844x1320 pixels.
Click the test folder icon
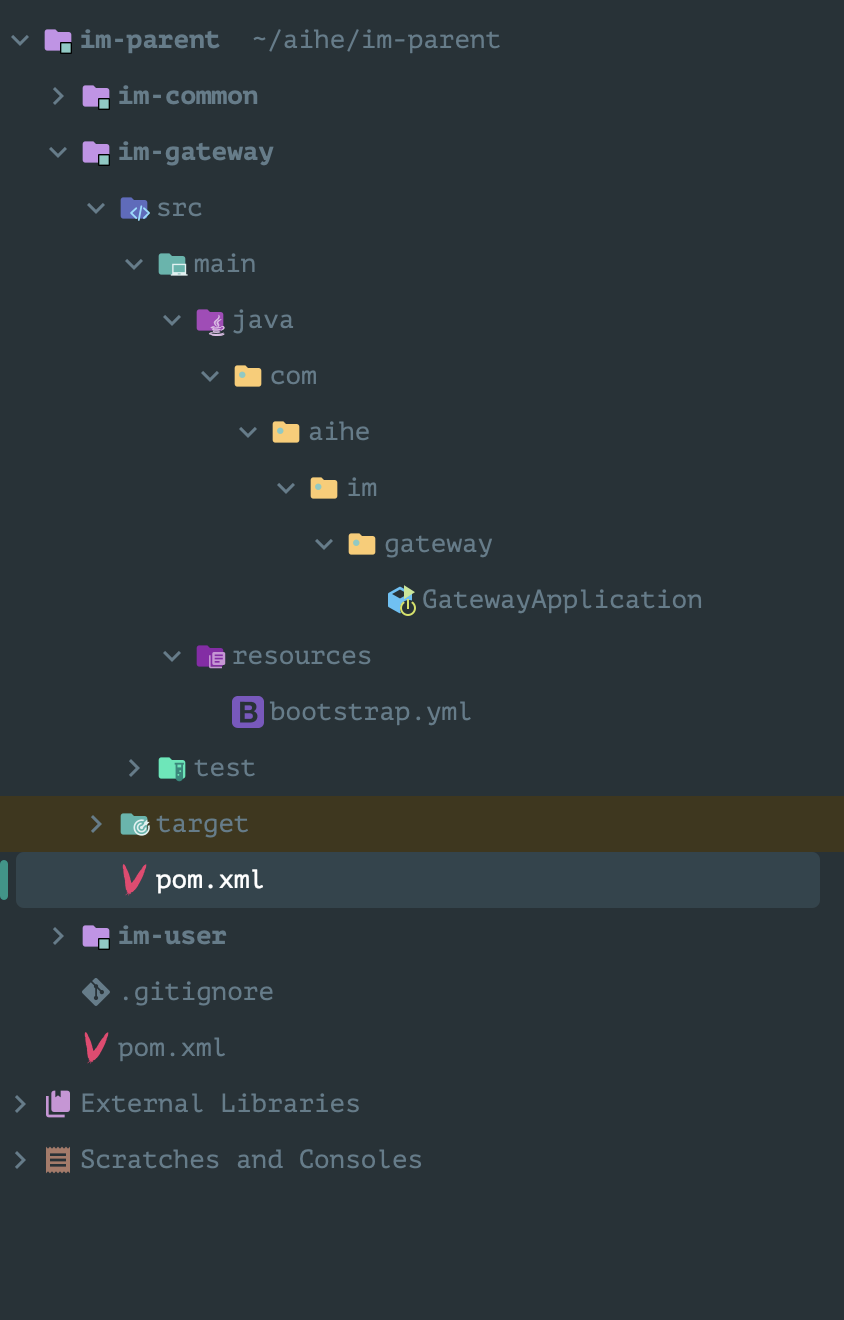pos(173,768)
